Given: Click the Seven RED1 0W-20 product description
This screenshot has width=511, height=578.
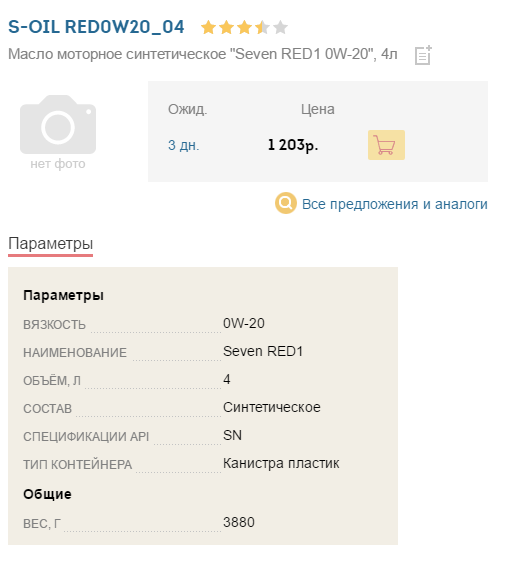Looking at the screenshot, I should (203, 54).
